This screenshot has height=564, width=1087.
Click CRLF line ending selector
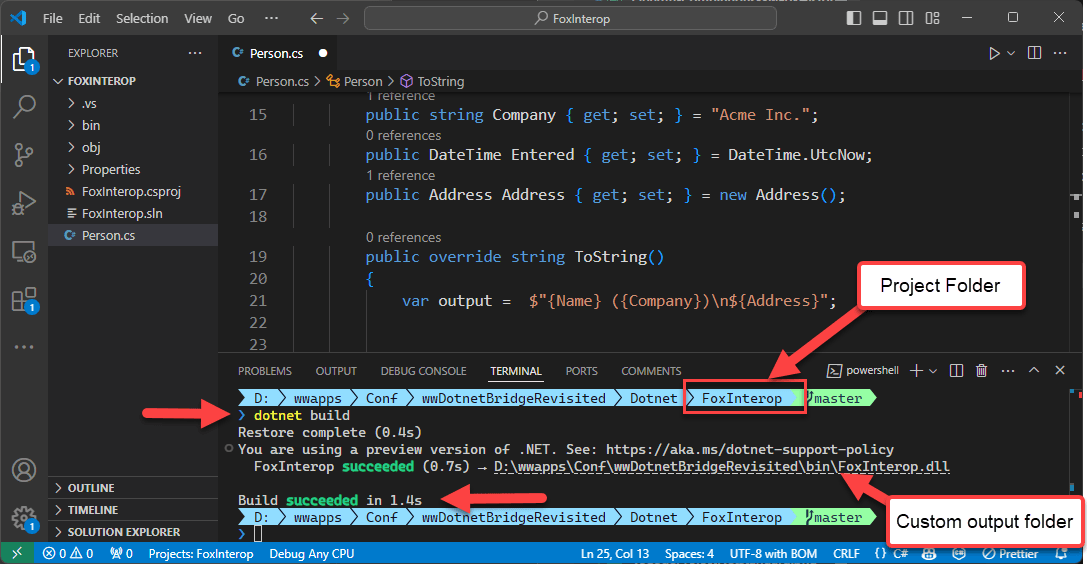click(x=845, y=553)
